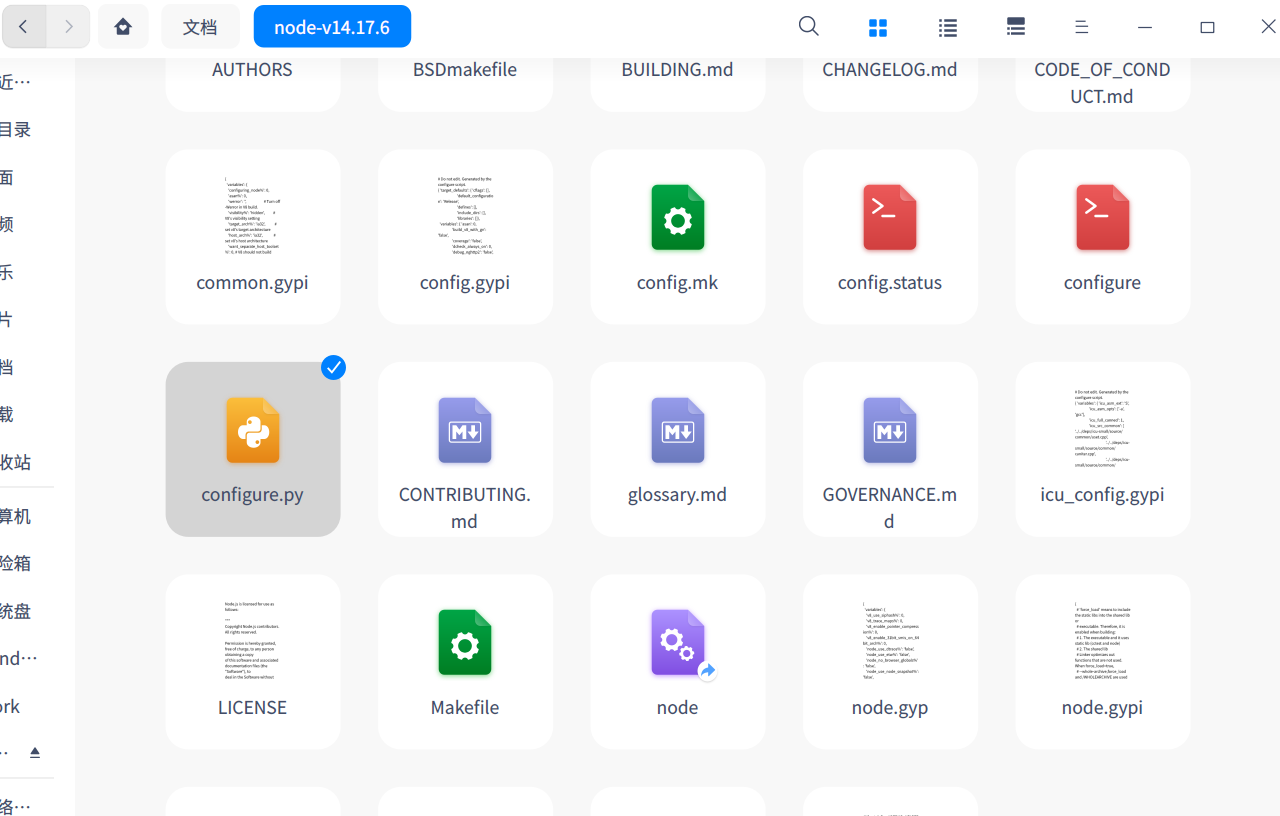Click the node.gyp file name label

[x=890, y=708]
